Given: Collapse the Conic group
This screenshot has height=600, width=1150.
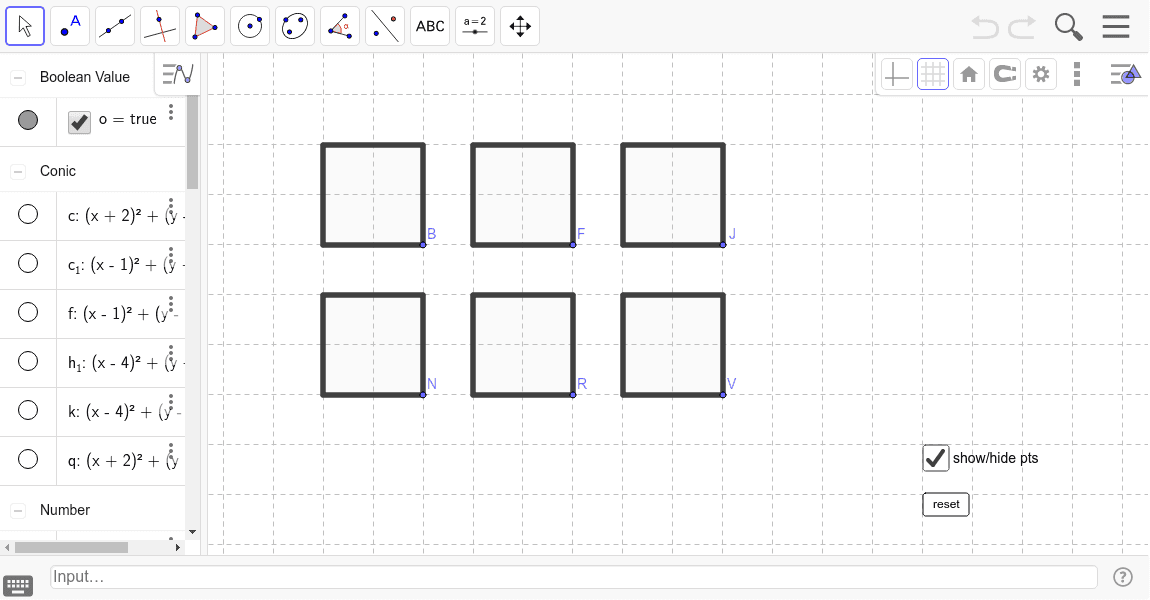Looking at the screenshot, I should [x=18, y=171].
